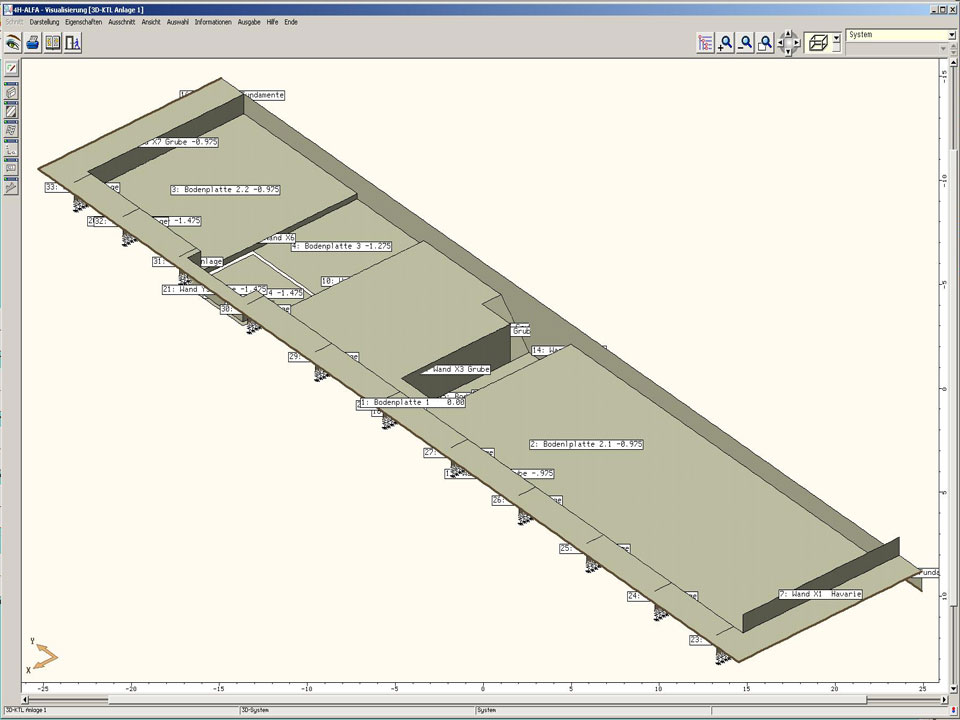Viewport: 960px width, 720px height.
Task: Click the pencil icon in left sidebar
Action: click(x=11, y=68)
